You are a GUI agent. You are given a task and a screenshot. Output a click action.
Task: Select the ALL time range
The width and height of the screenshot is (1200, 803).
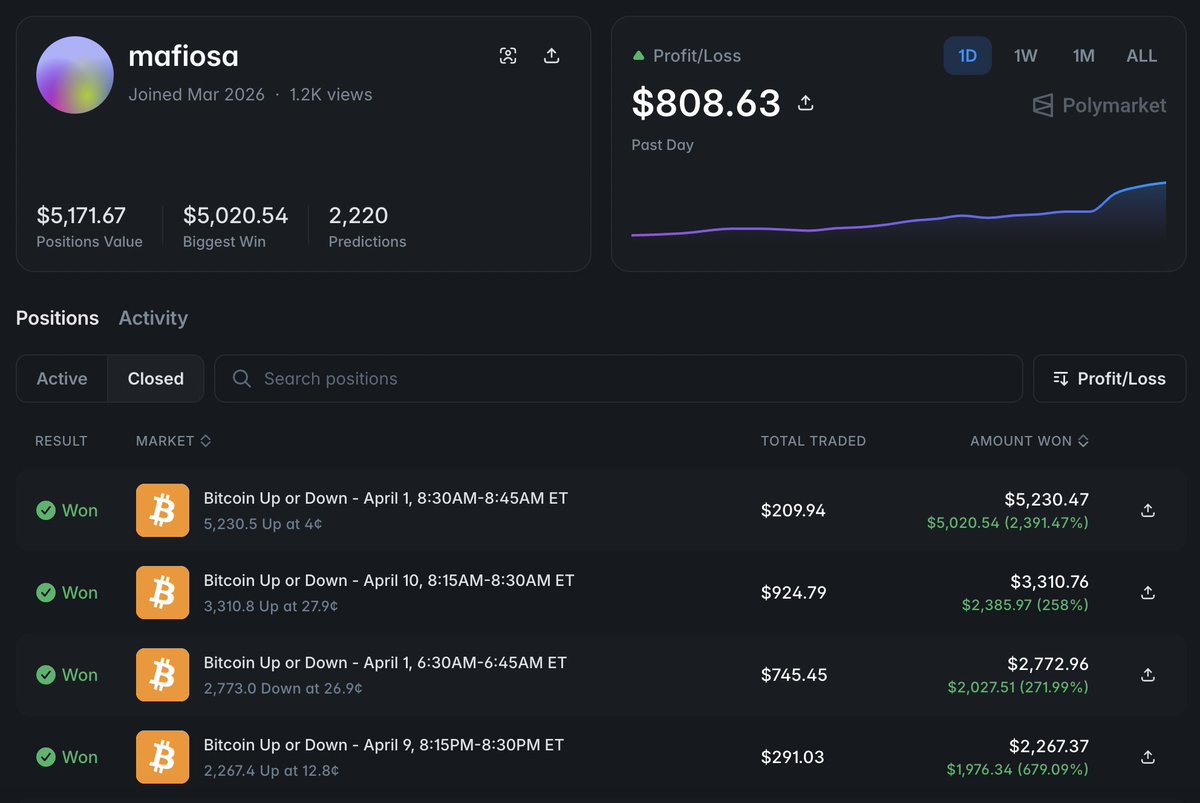(1141, 56)
